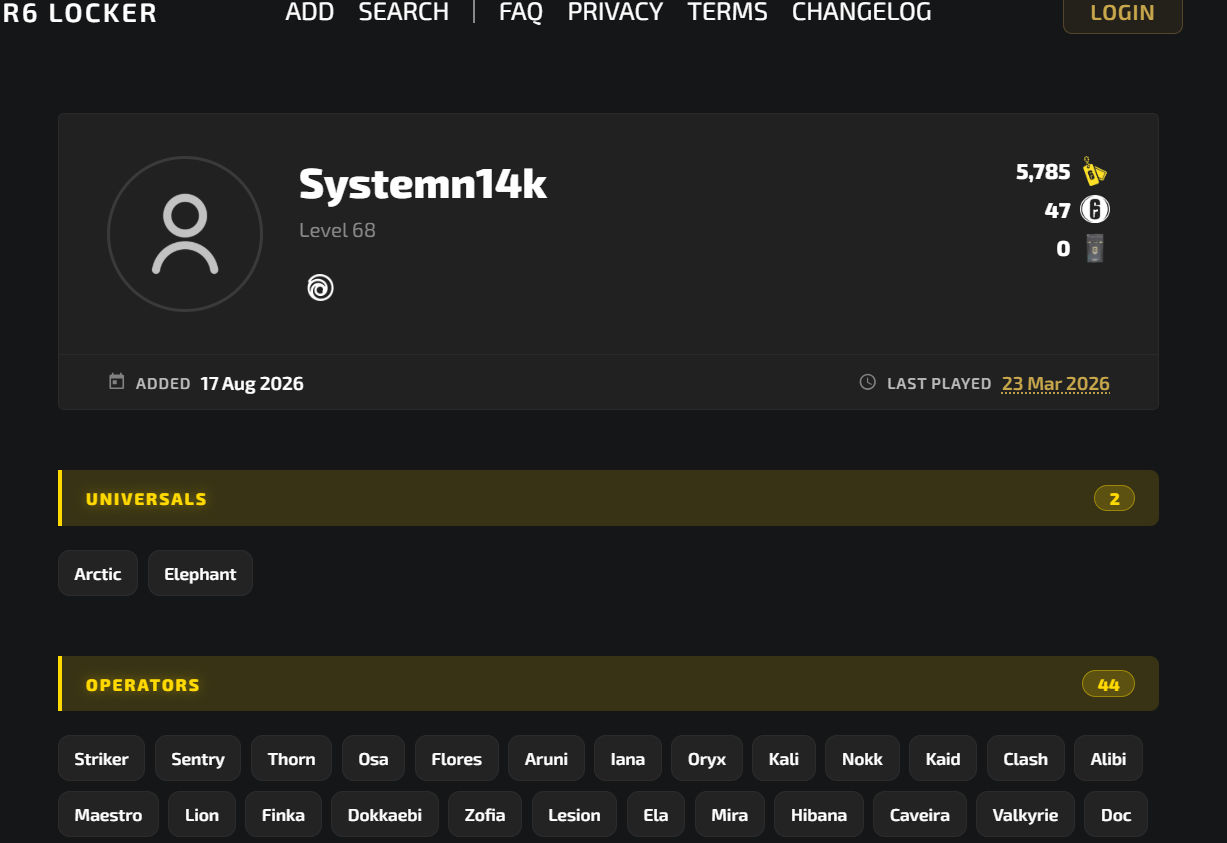Click the R6 LOCKER site logo
Viewport: 1227px width, 843px height.
79,13
